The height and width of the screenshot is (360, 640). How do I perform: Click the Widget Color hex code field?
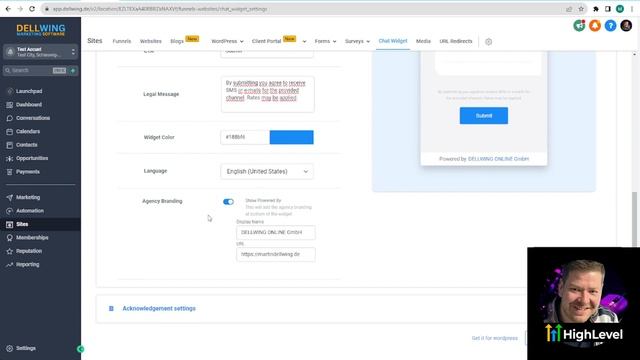[245, 137]
